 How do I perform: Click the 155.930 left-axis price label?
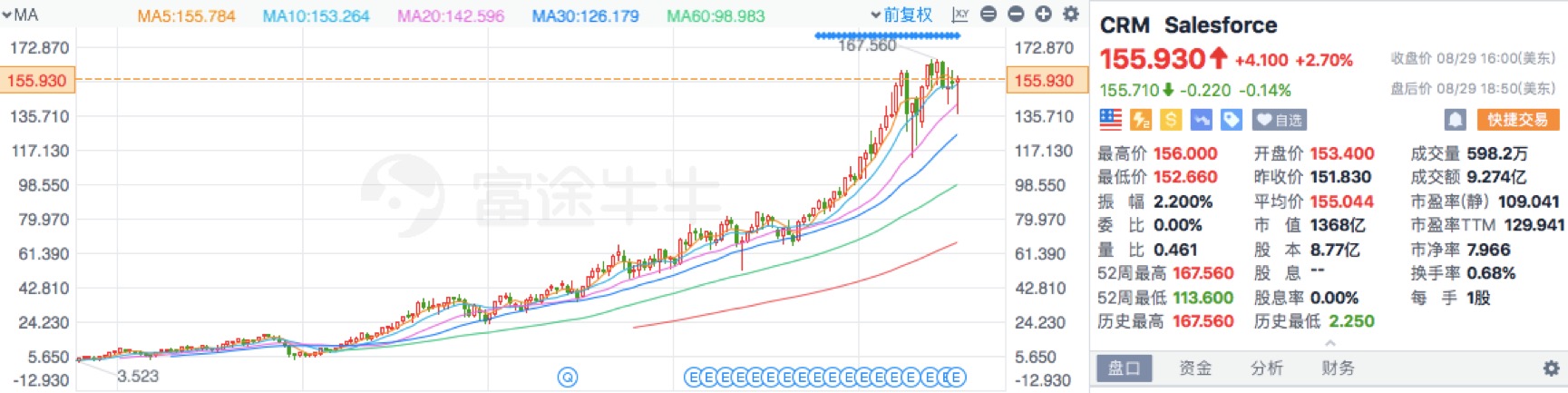(x=37, y=81)
